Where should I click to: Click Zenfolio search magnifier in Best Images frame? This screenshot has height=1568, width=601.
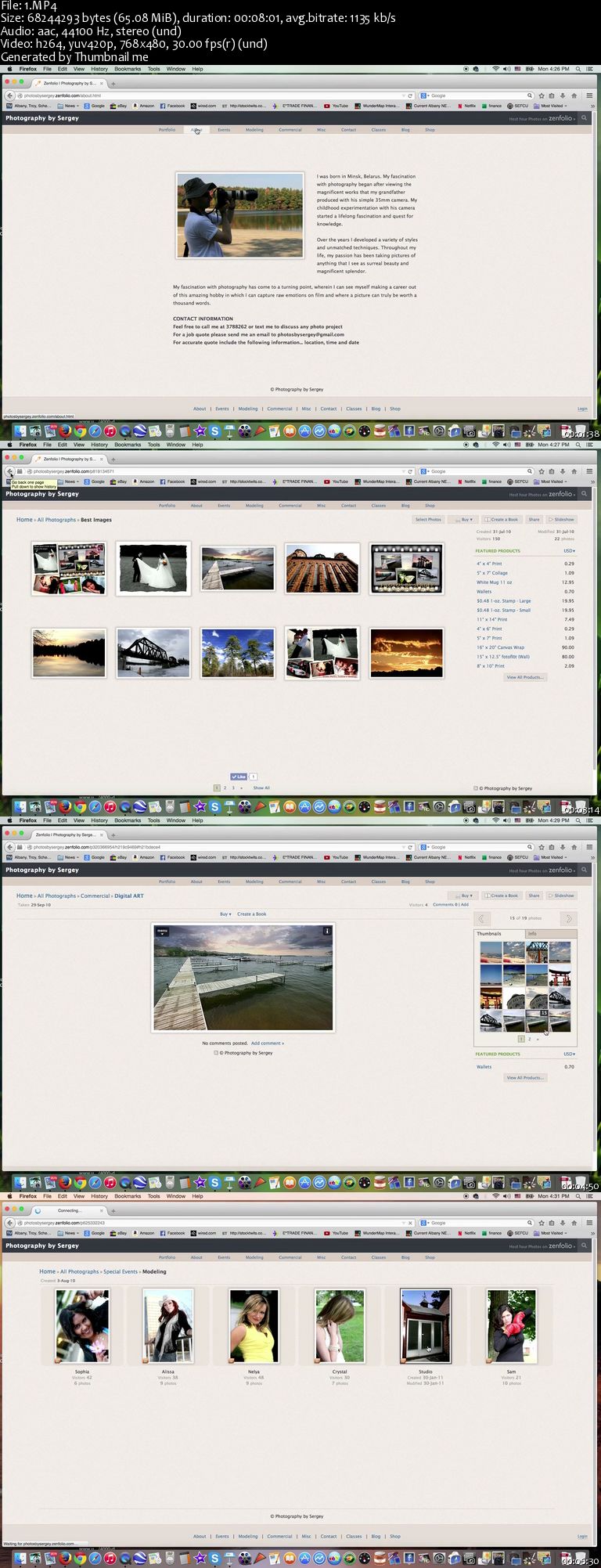[x=584, y=494]
